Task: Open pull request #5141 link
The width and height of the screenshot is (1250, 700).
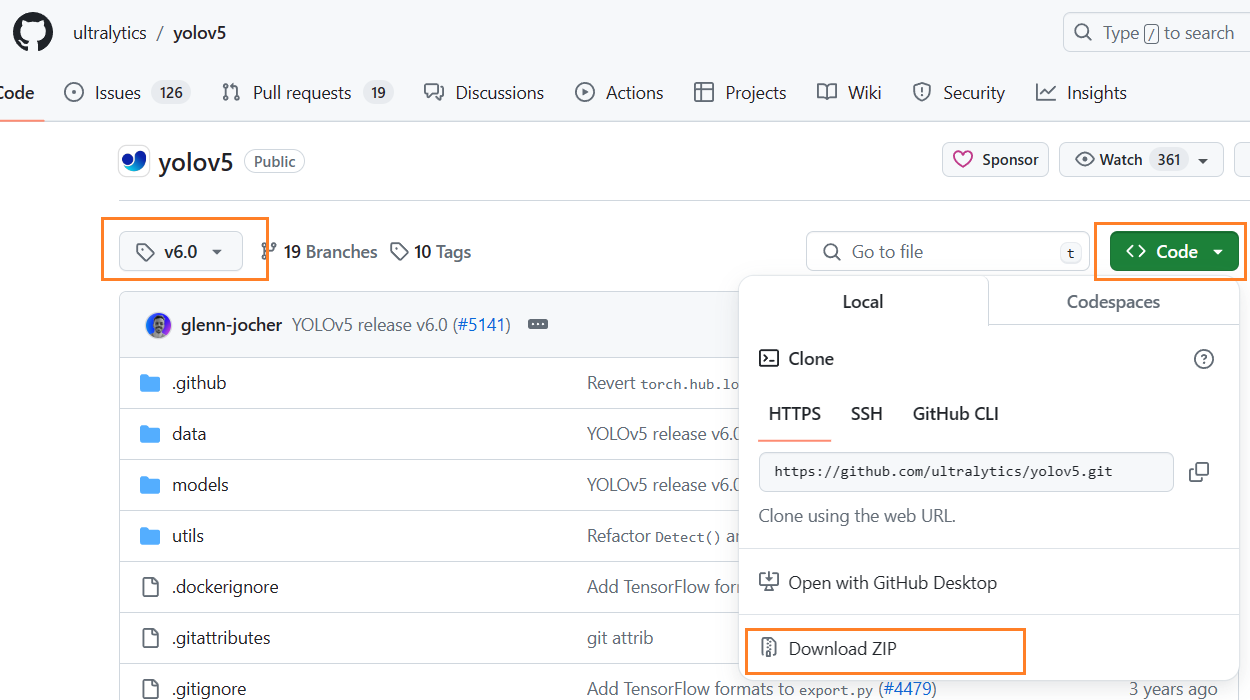Action: point(483,325)
